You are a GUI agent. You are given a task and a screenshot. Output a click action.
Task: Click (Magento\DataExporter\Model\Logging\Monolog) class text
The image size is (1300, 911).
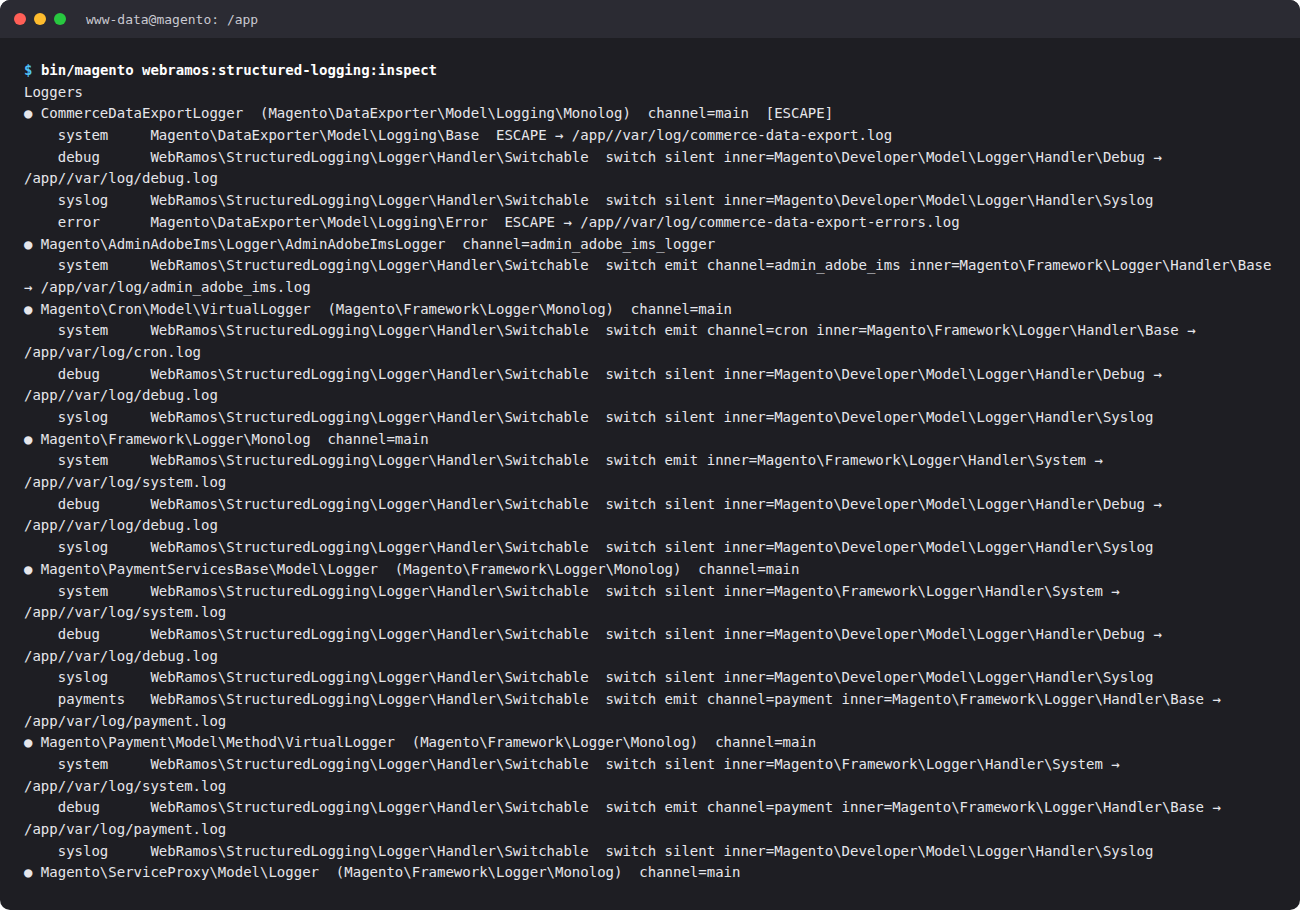click(x=445, y=113)
